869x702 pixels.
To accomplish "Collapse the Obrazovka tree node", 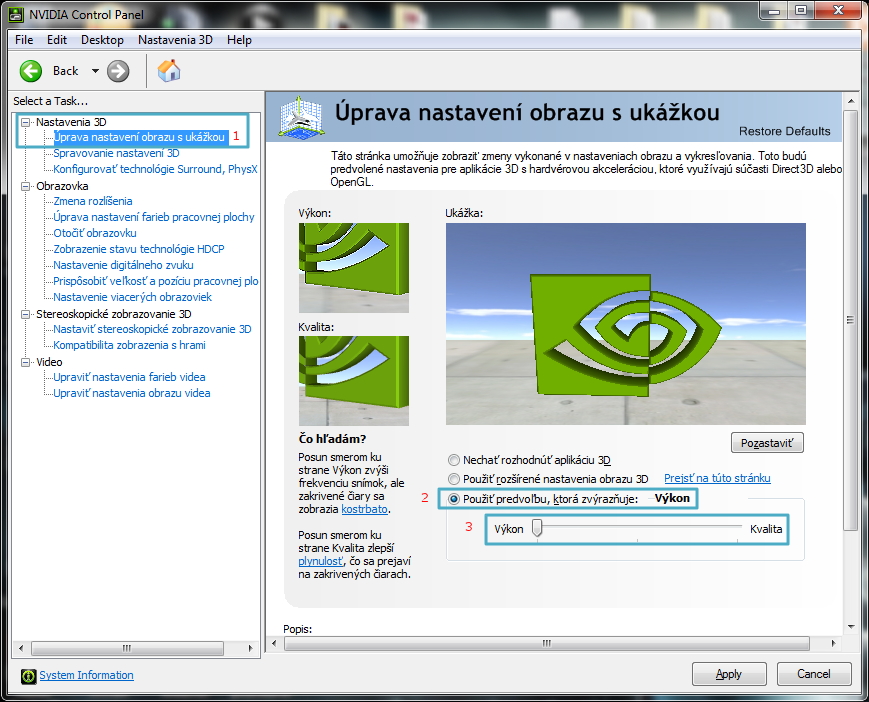I will (26, 186).
